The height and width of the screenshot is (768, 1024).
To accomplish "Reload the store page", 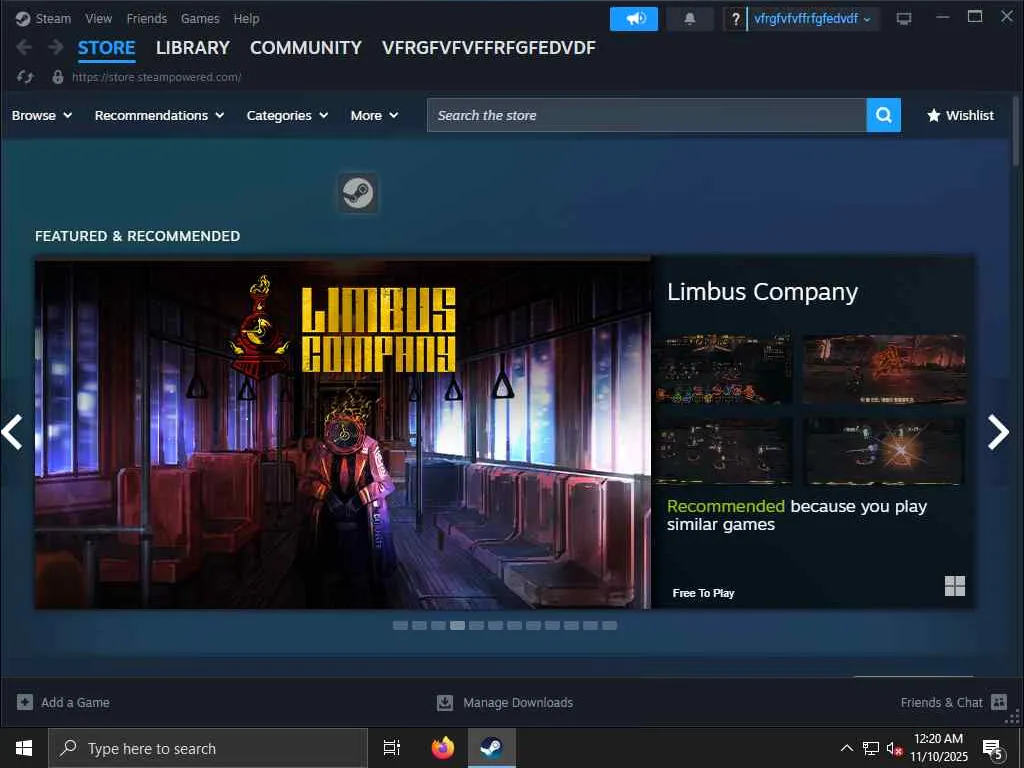I will [25, 77].
